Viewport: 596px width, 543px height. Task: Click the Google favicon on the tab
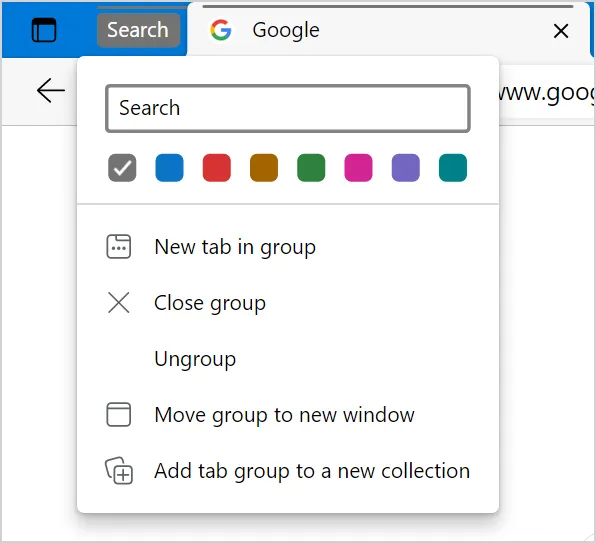221,30
